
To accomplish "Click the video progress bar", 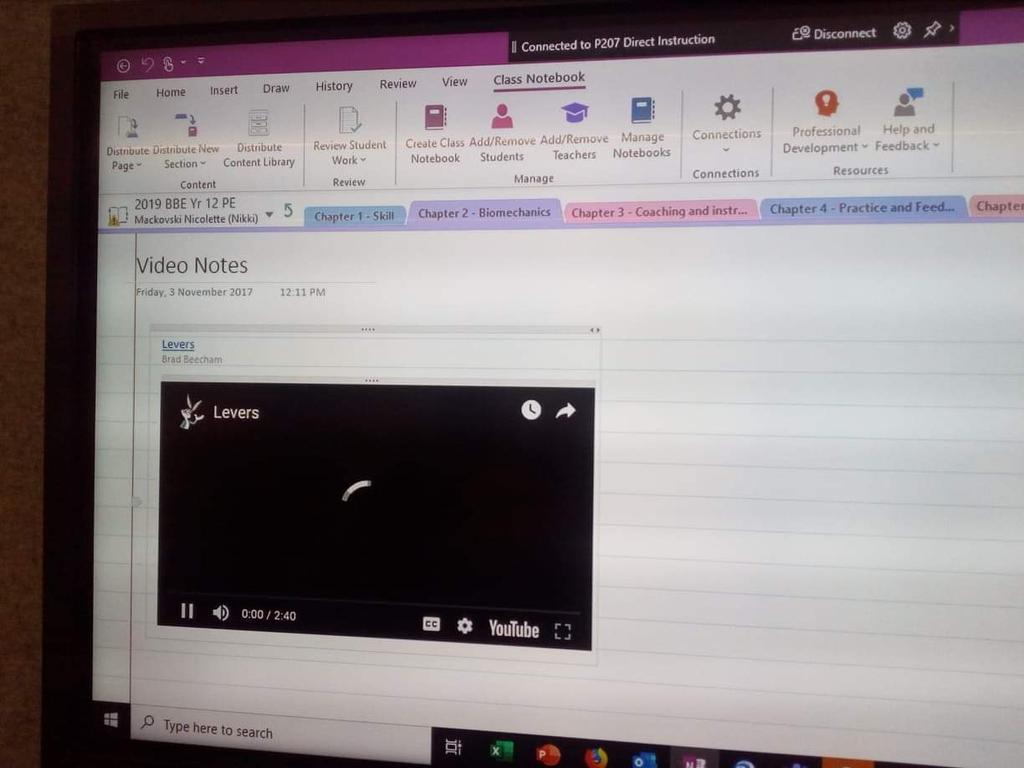I will (x=373, y=601).
